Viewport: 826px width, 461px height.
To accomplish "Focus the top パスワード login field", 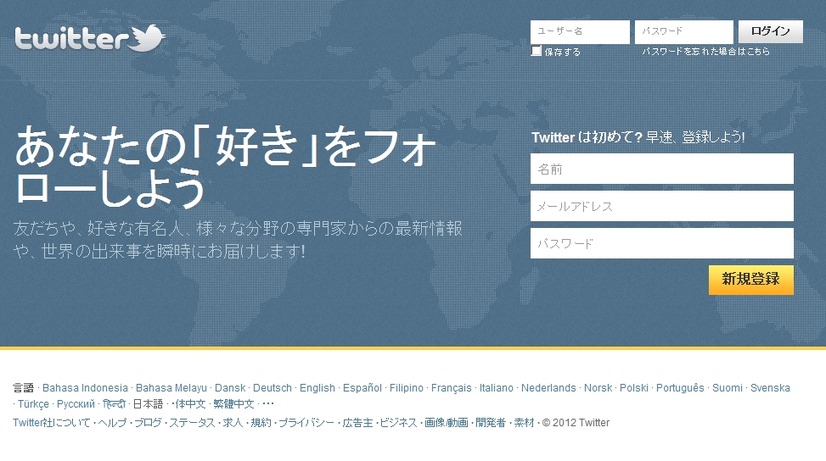I will coord(684,32).
